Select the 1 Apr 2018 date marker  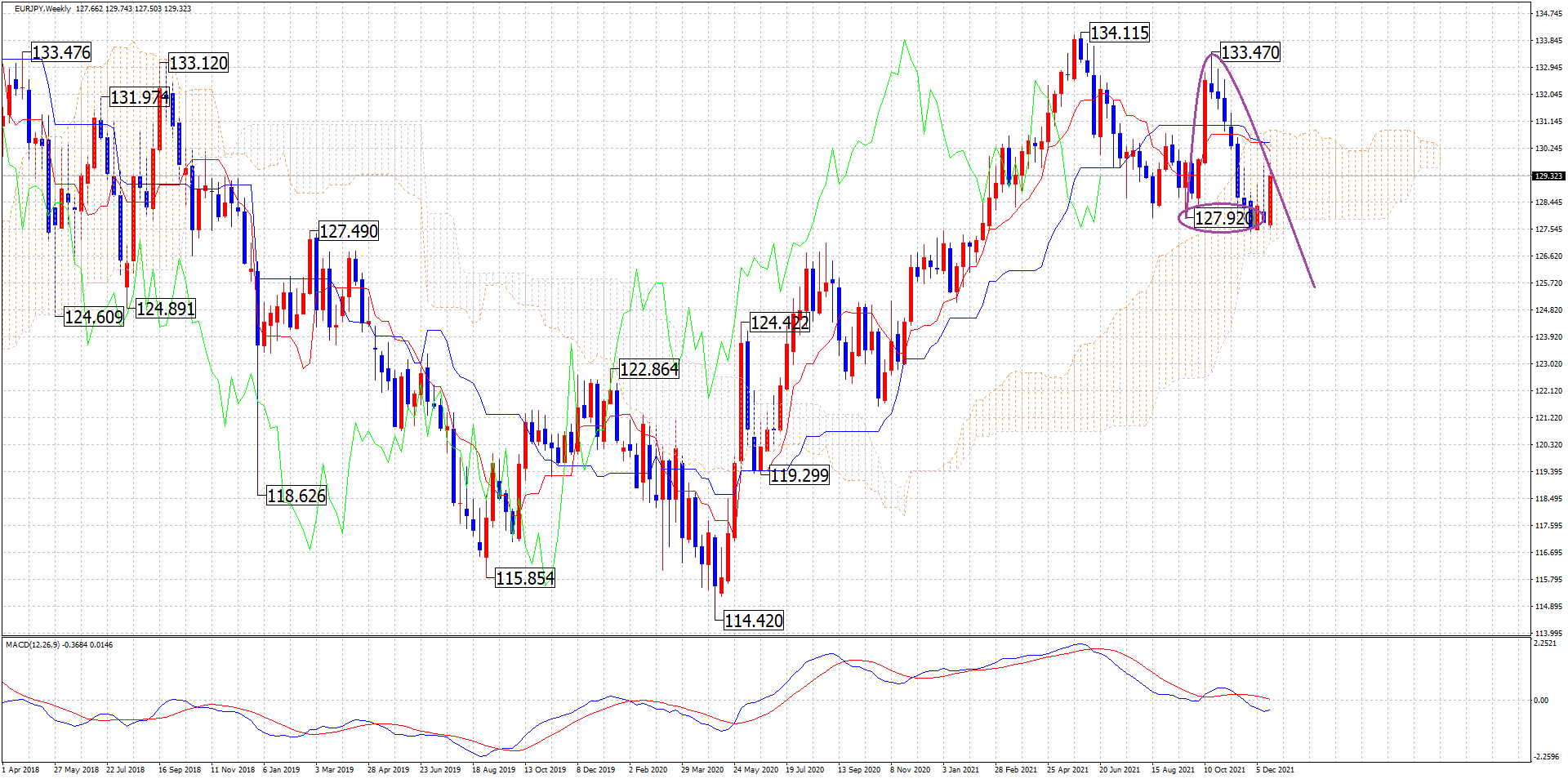point(21,769)
